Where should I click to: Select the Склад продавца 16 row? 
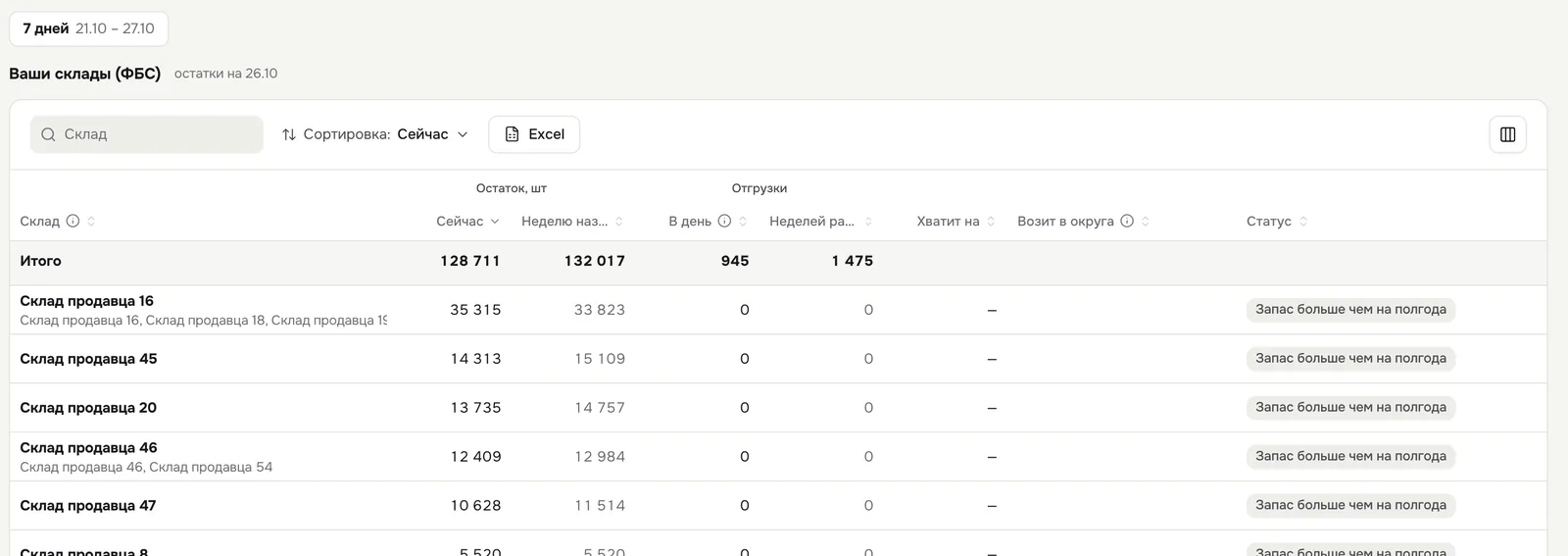778,310
